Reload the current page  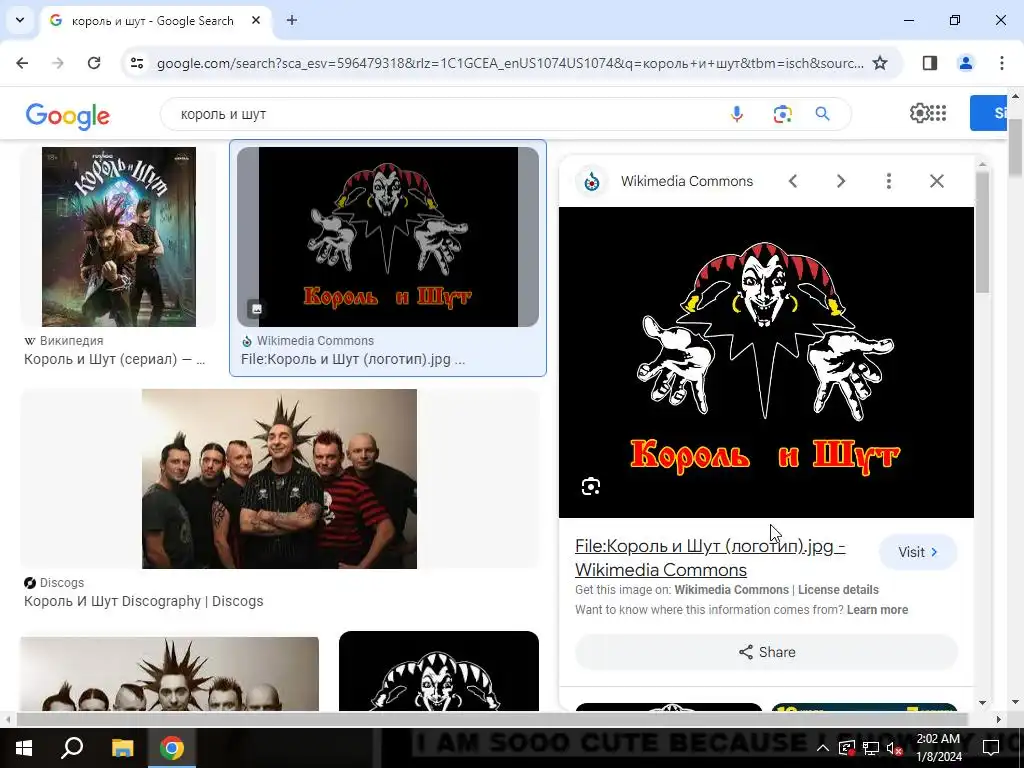pos(94,63)
